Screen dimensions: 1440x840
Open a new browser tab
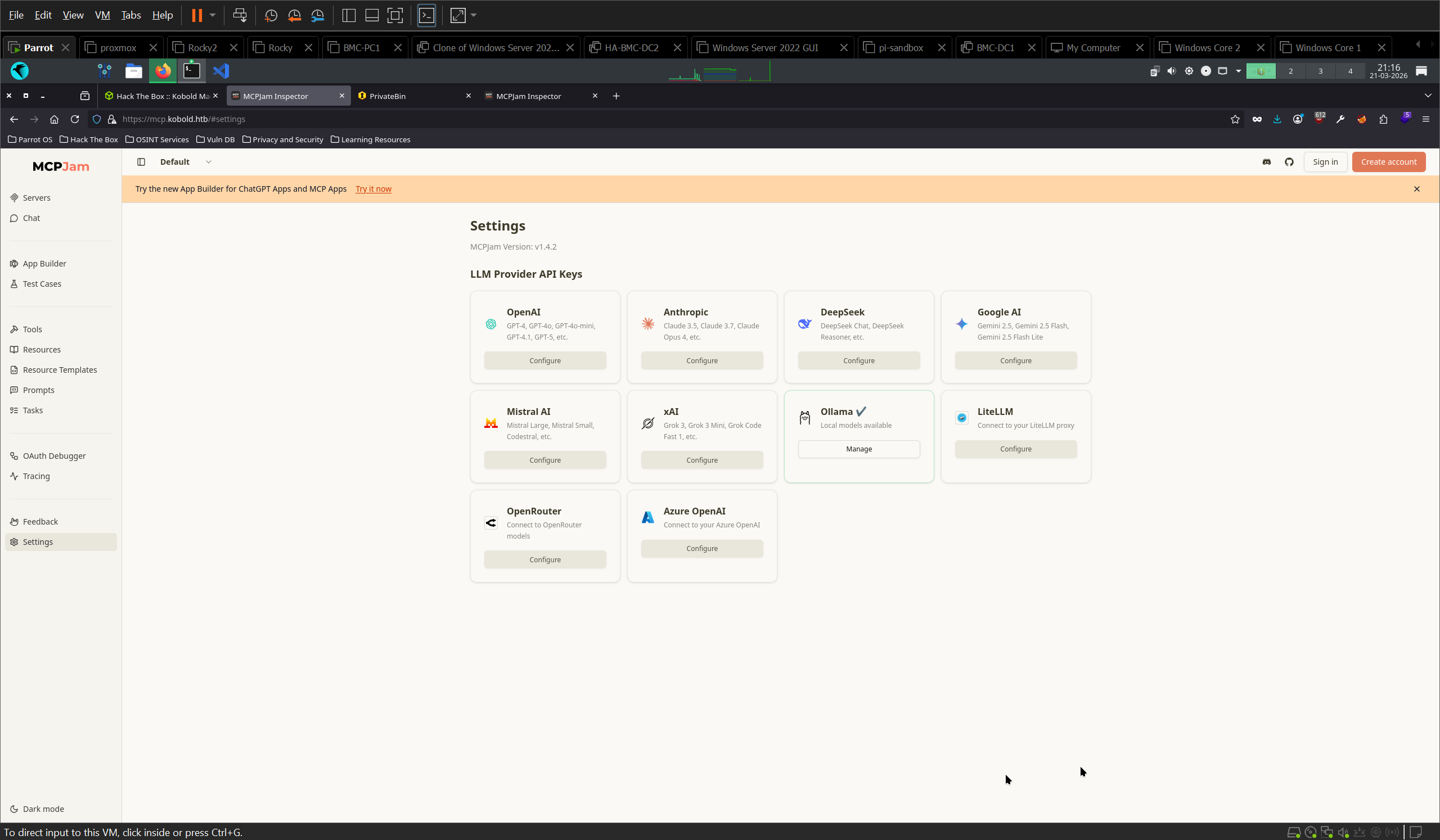tap(615, 96)
